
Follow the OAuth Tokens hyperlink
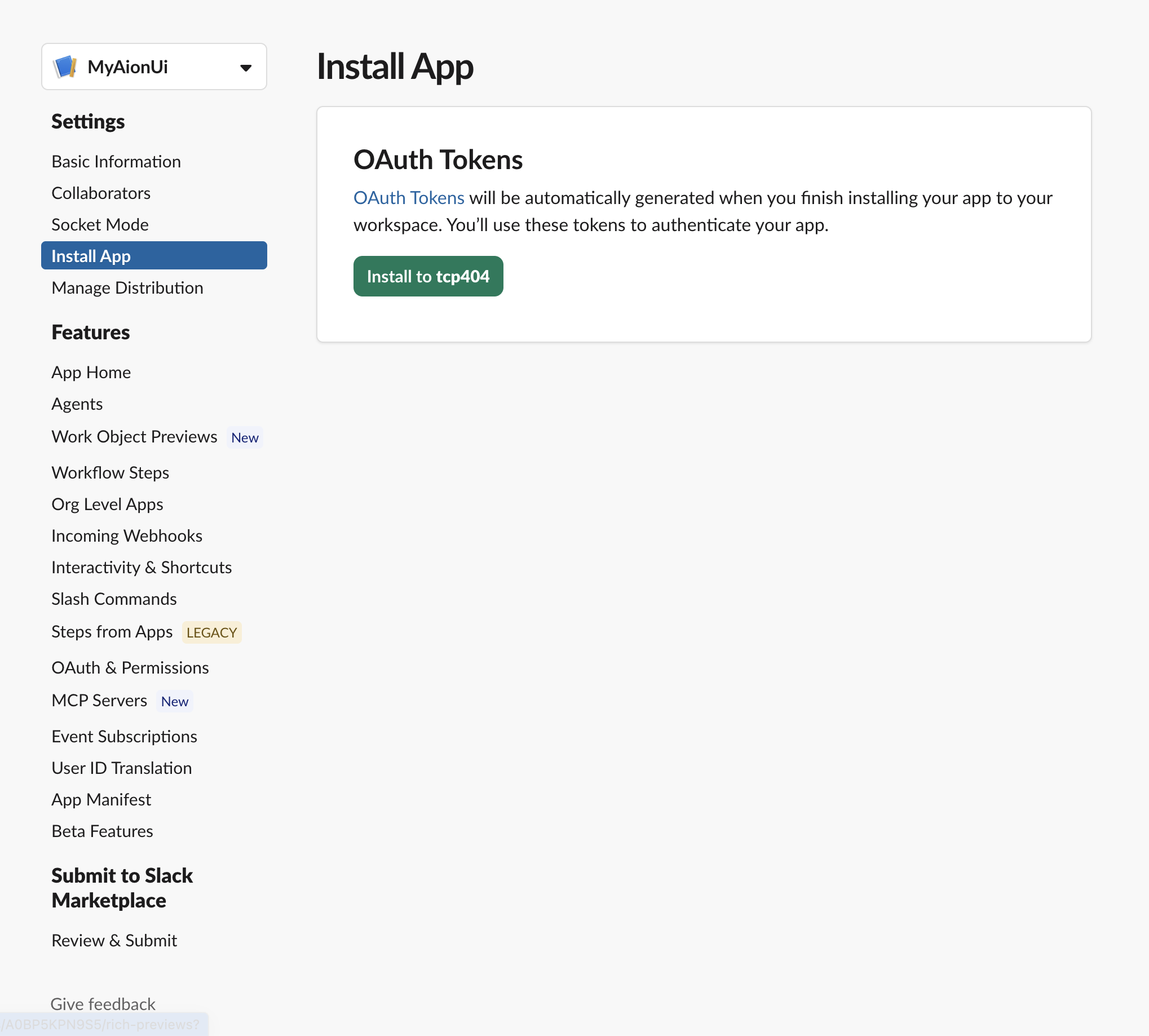[409, 197]
